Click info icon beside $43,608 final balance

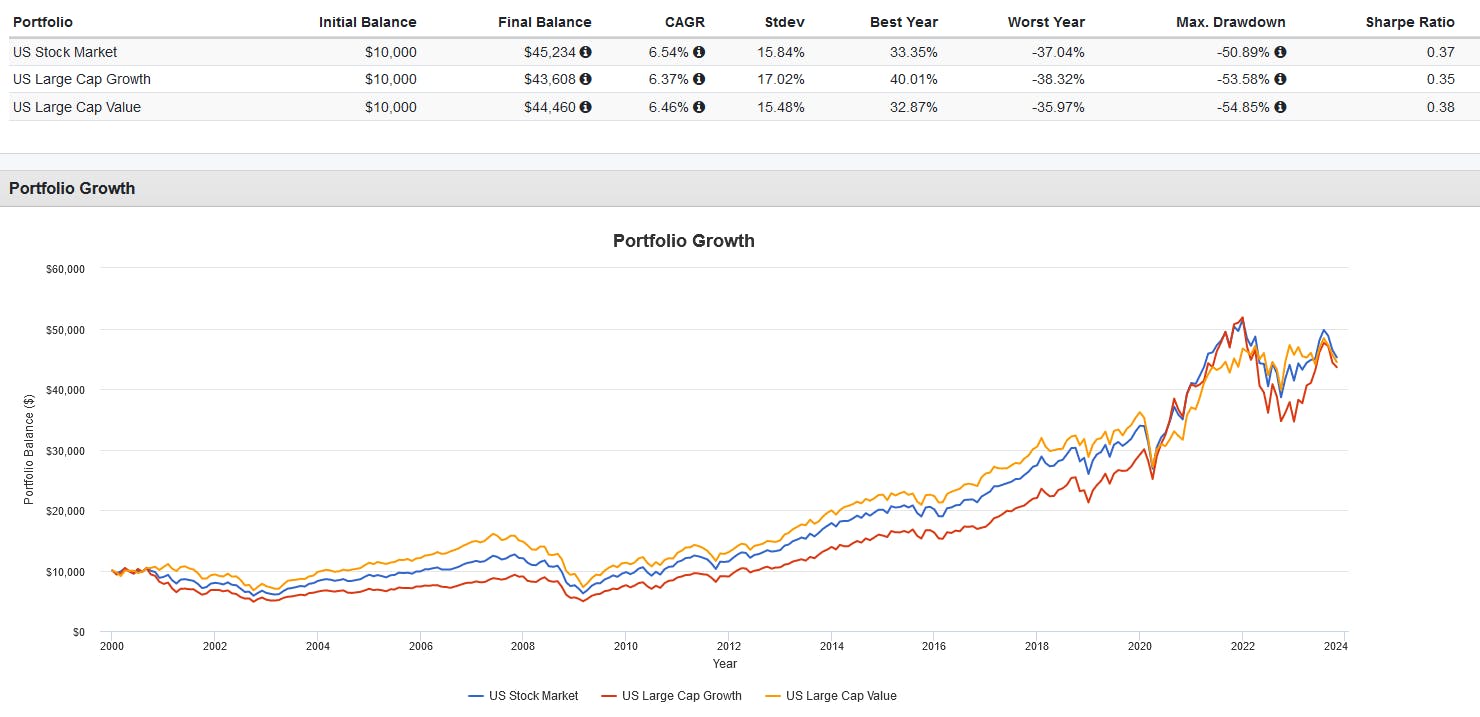point(586,79)
